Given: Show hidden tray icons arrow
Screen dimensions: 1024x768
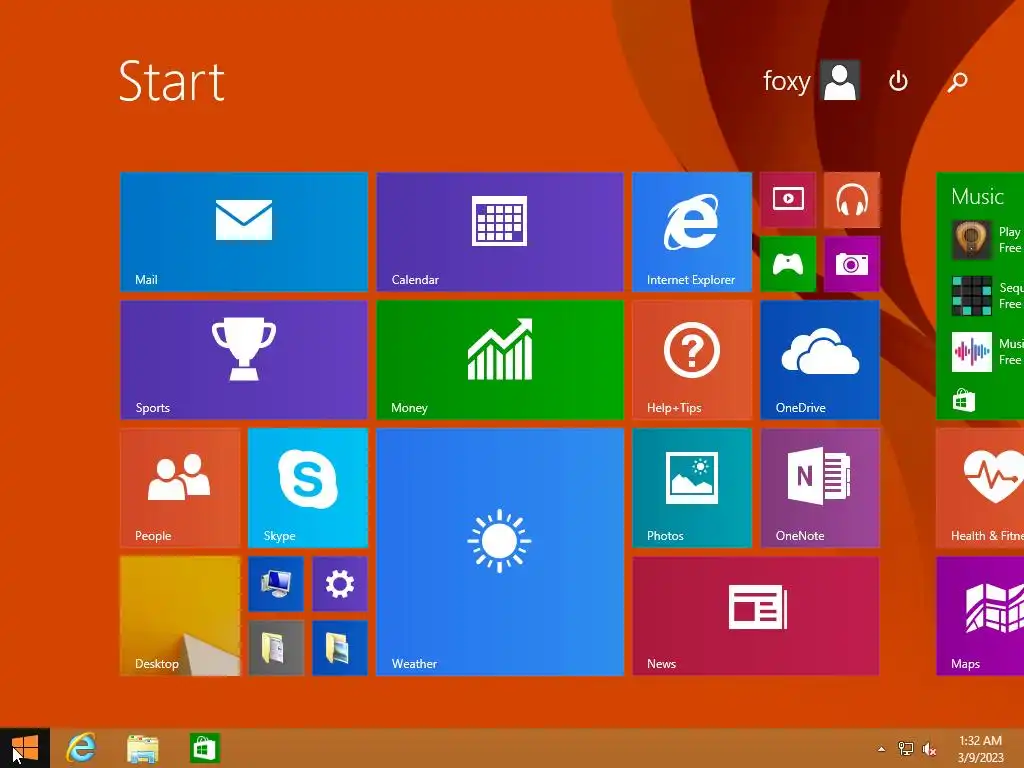Looking at the screenshot, I should (881, 749).
